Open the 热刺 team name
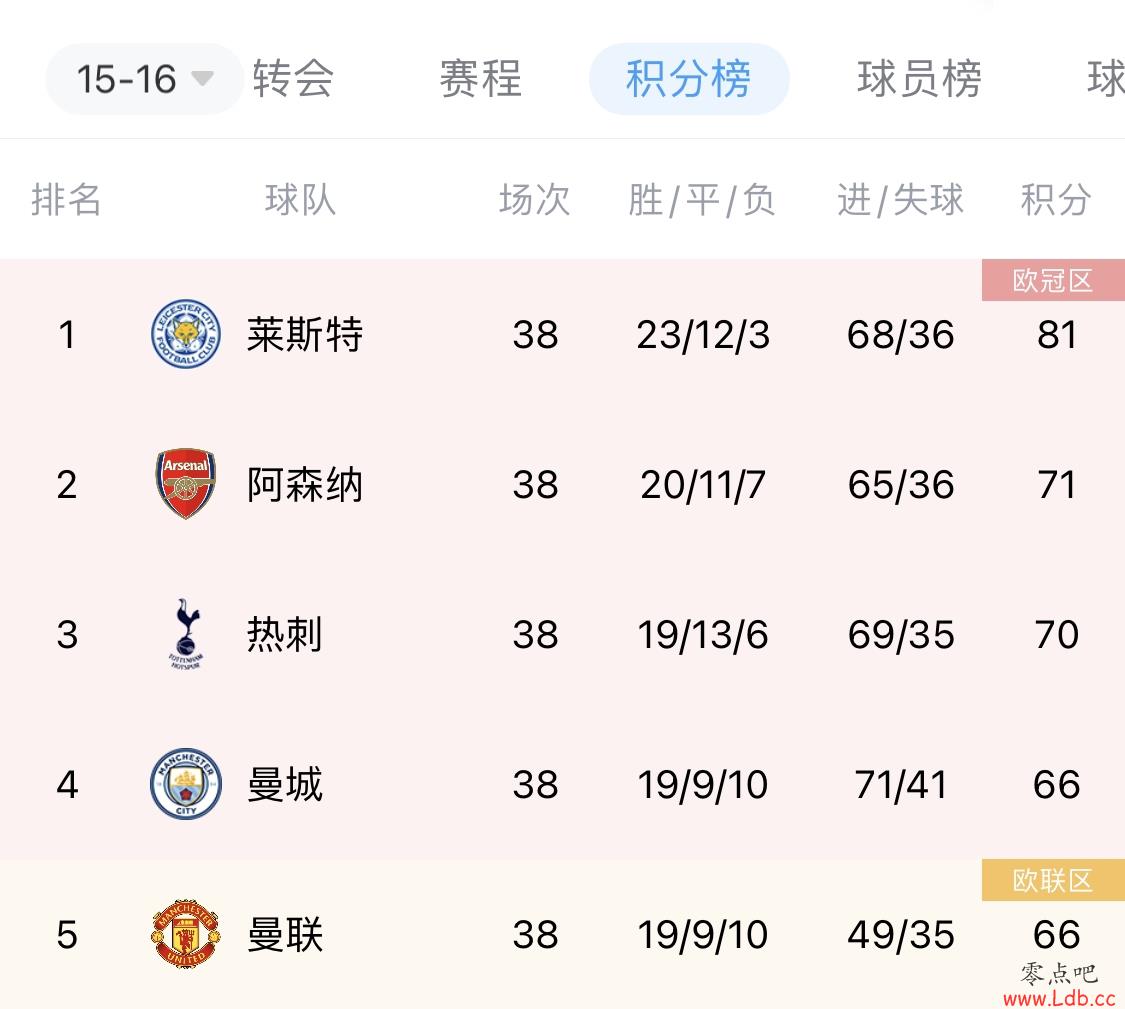 tap(285, 634)
